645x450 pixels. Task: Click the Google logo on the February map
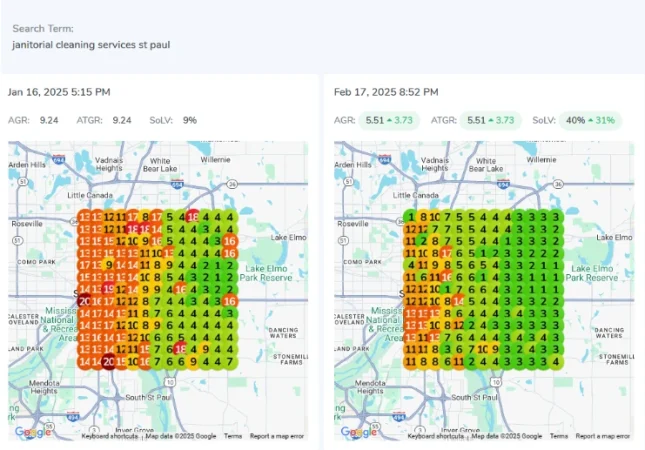click(x=360, y=432)
